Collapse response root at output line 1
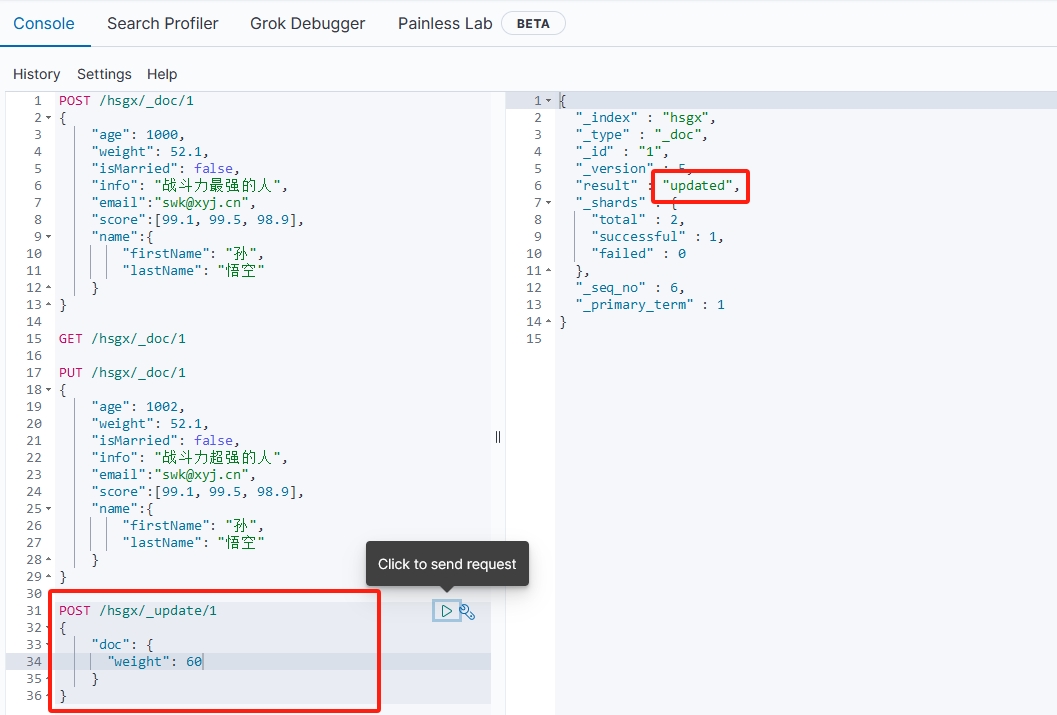 pyautogui.click(x=548, y=100)
